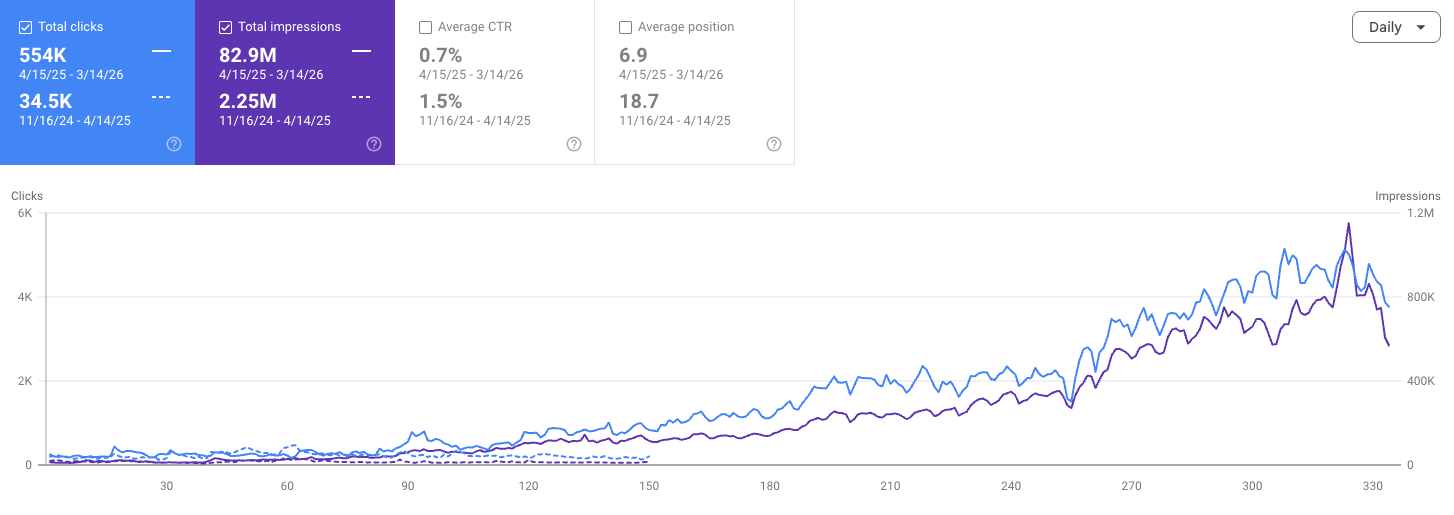The width and height of the screenshot is (1454, 515).
Task: Click solid line legend in Total impressions card
Action: point(361,50)
